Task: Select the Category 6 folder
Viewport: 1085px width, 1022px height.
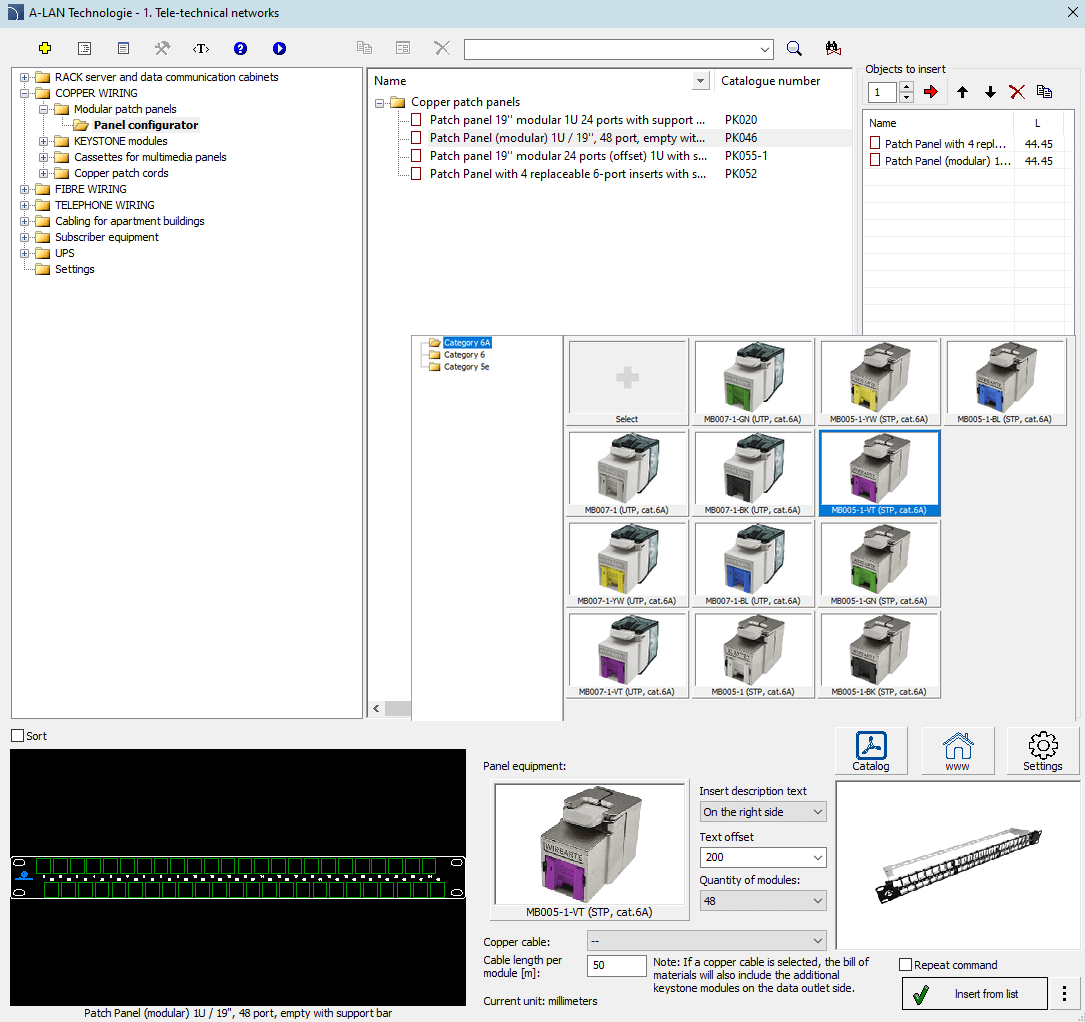Action: [464, 355]
